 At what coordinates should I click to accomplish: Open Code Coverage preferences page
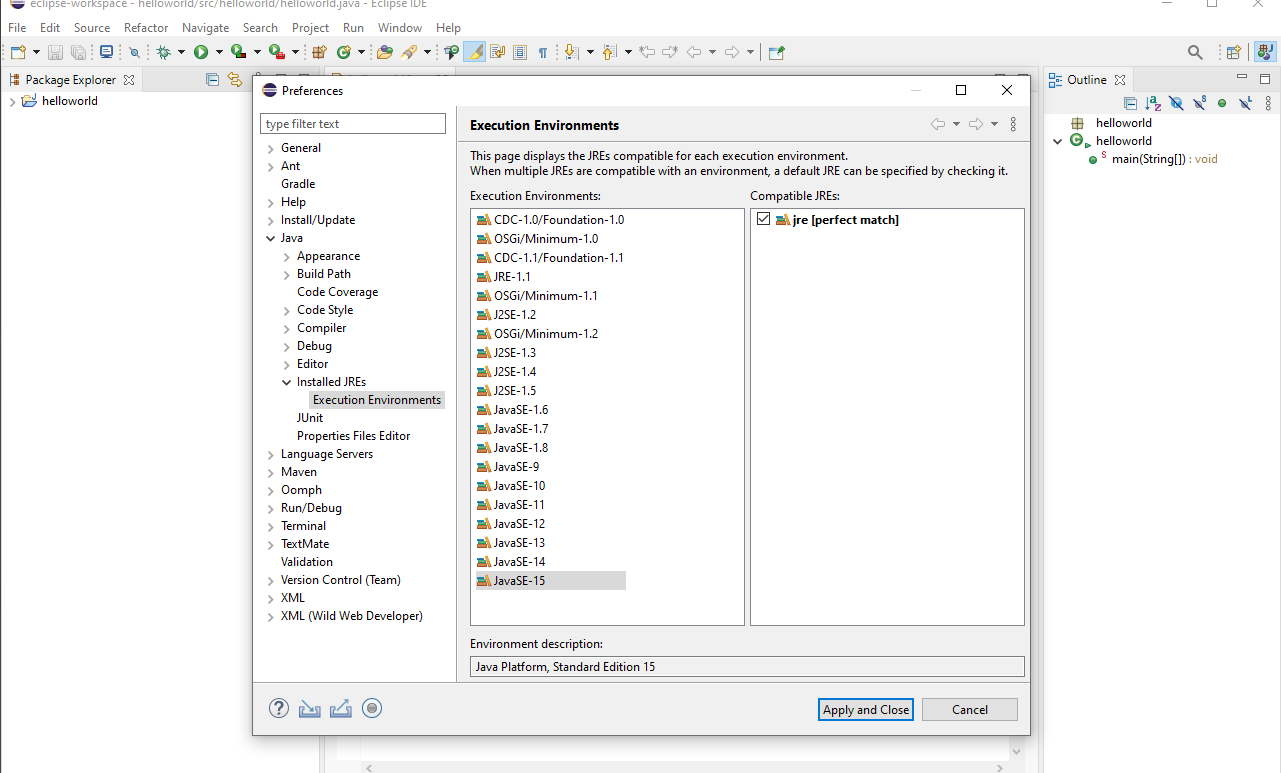pyautogui.click(x=337, y=292)
